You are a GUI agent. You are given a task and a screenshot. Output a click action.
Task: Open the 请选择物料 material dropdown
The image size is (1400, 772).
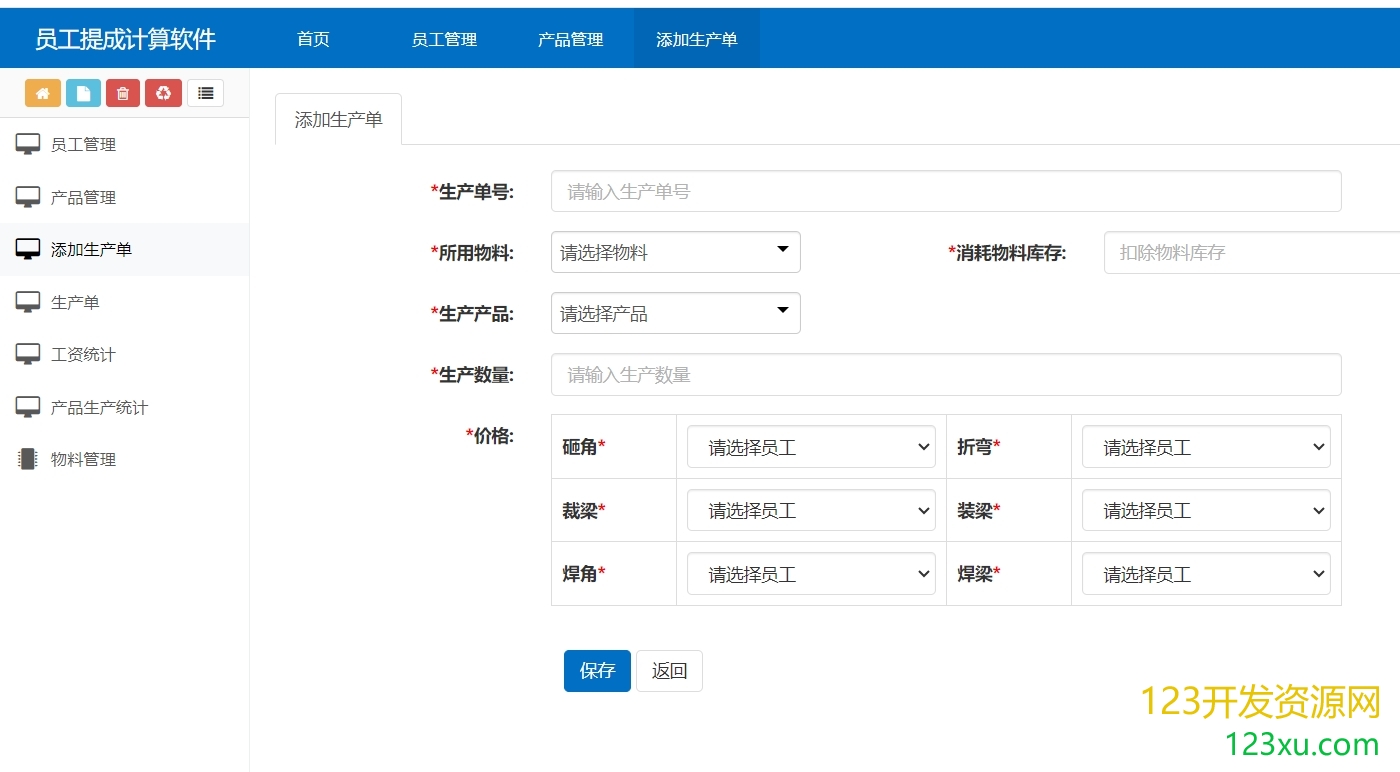click(675, 252)
